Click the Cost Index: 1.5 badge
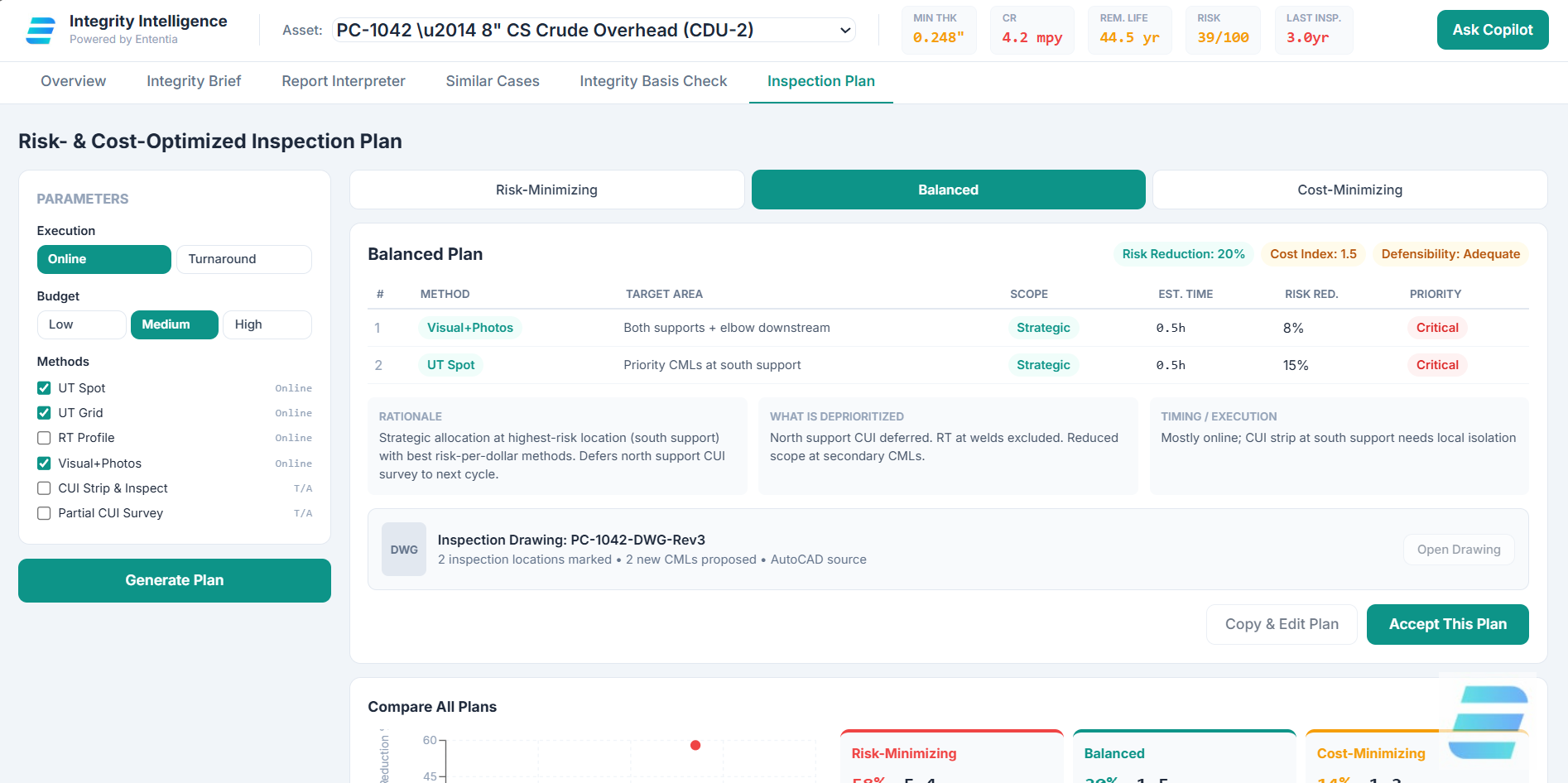1568x783 pixels. 1314,254
